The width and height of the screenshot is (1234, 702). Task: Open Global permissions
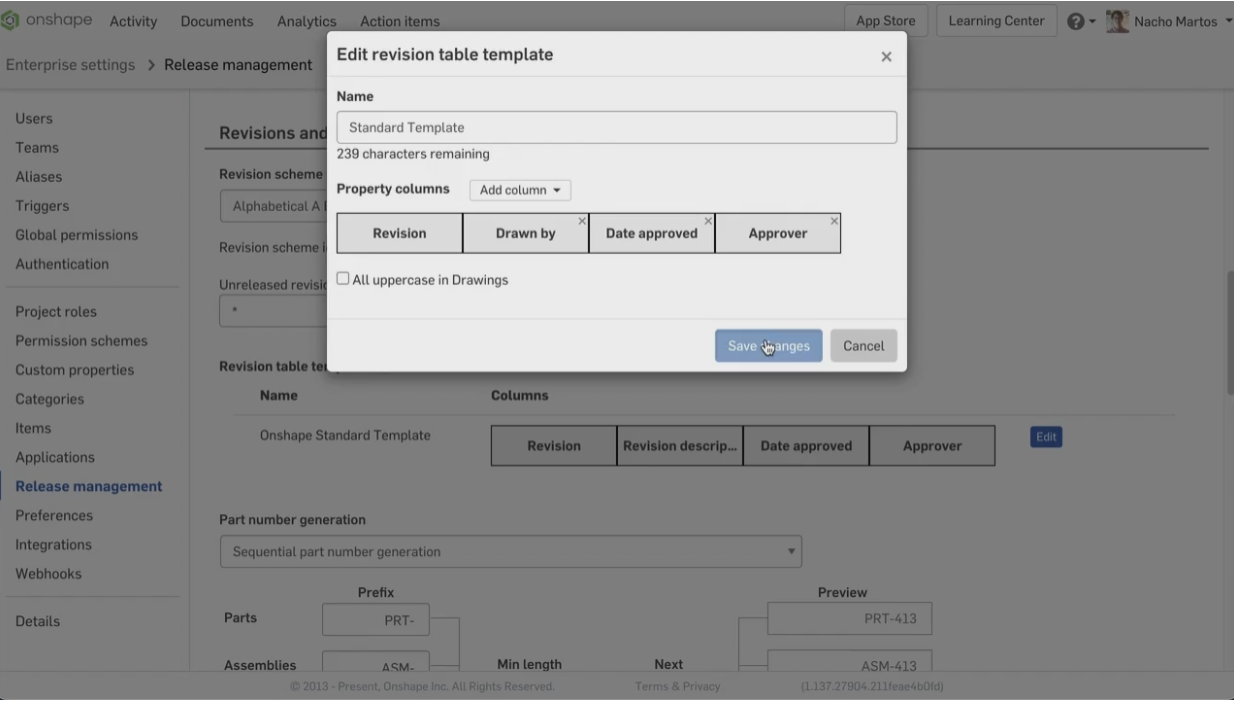coord(77,235)
